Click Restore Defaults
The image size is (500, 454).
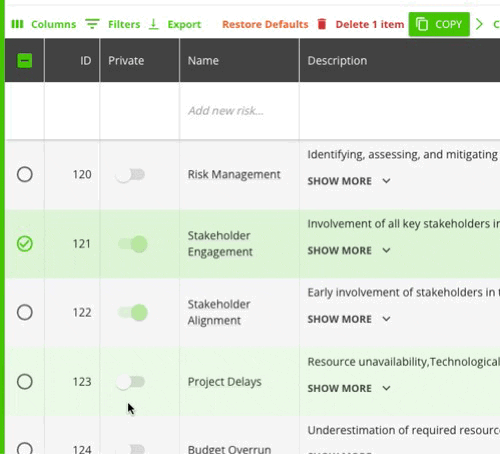coord(265,24)
